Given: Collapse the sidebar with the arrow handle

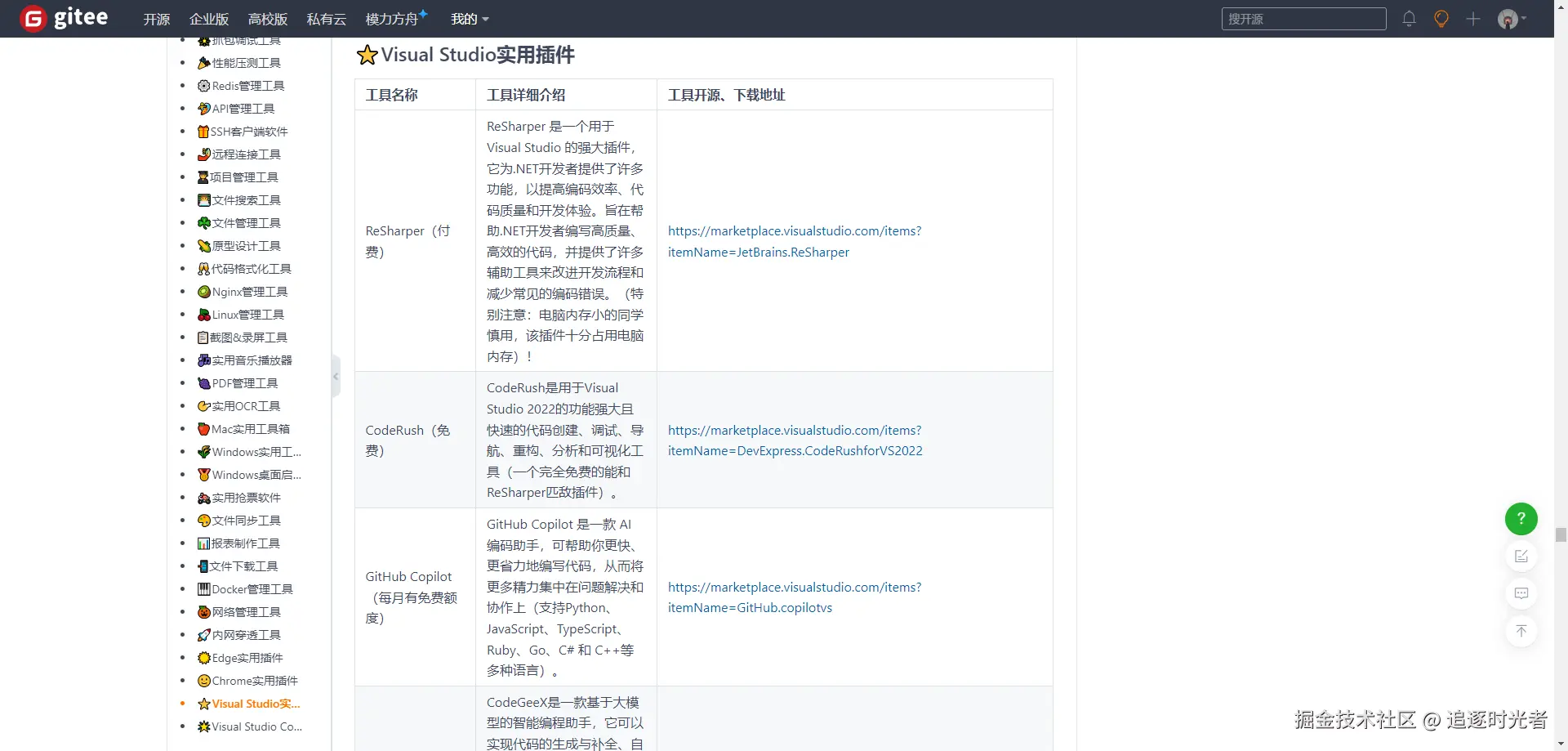Looking at the screenshot, I should point(336,377).
